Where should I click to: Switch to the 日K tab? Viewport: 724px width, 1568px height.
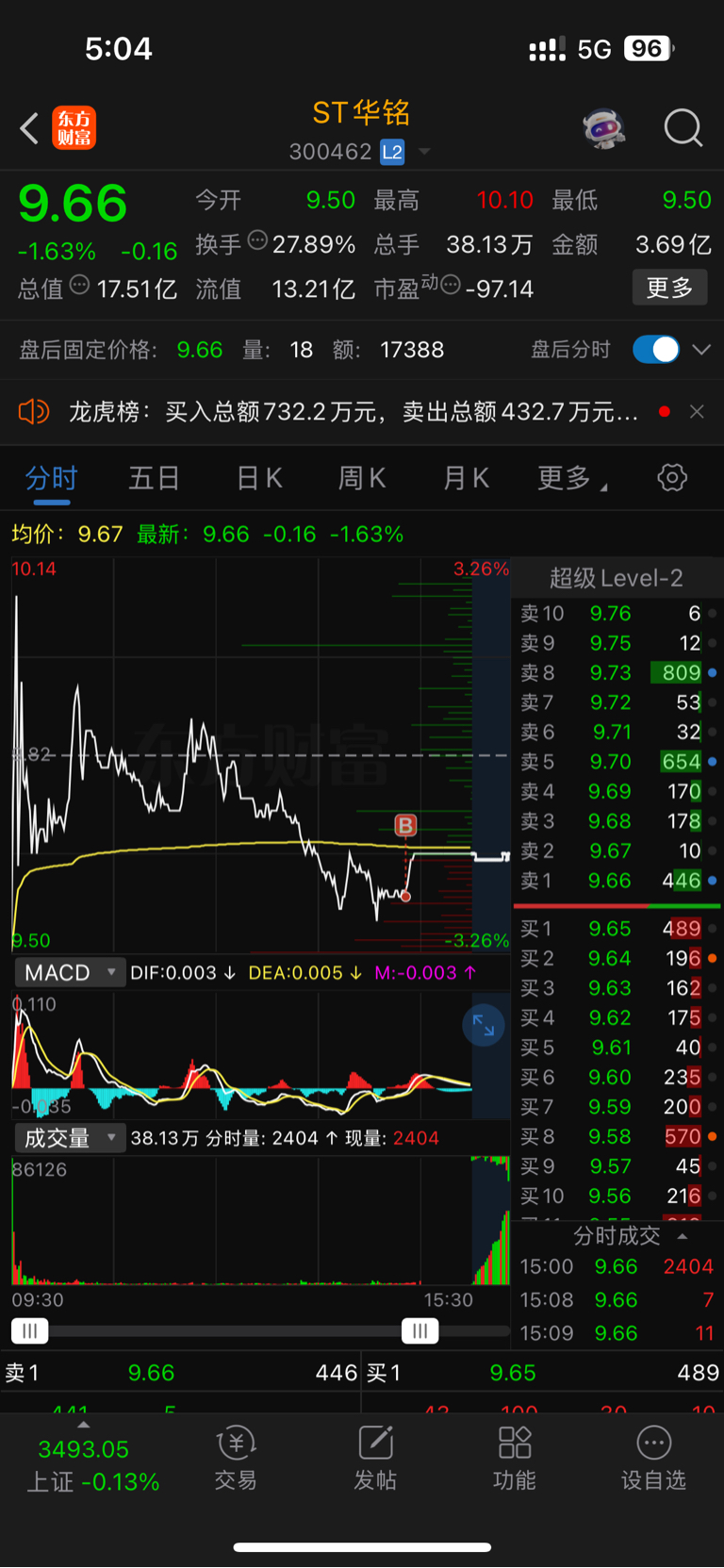pyautogui.click(x=259, y=478)
